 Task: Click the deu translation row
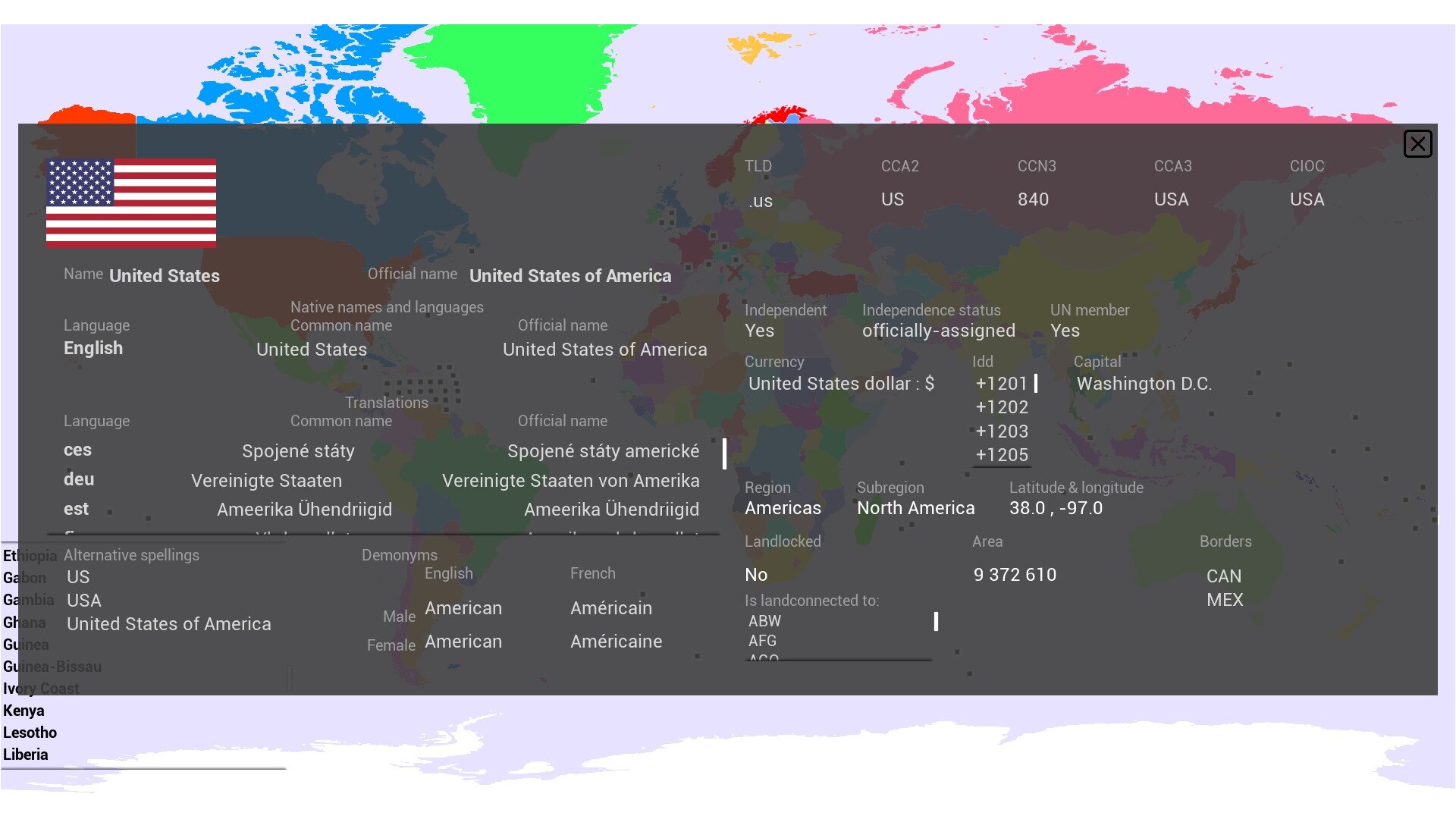pos(78,479)
